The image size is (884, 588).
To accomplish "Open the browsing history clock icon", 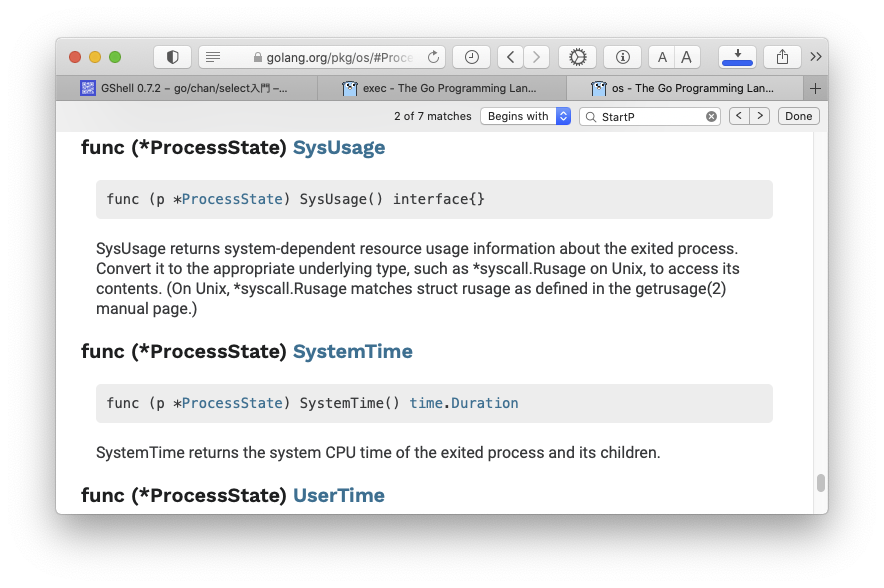I will coord(471,57).
